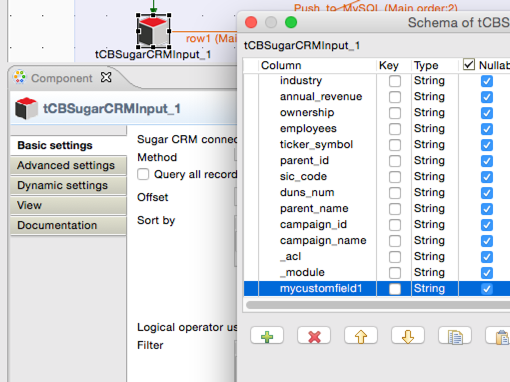Open Type dropdown for _module row
This screenshot has width=510, height=382.
coord(435,273)
